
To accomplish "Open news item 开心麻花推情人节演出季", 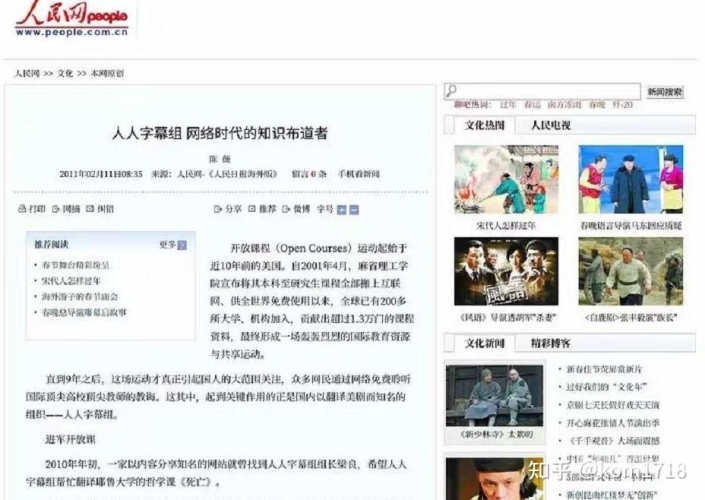I will coord(613,423).
